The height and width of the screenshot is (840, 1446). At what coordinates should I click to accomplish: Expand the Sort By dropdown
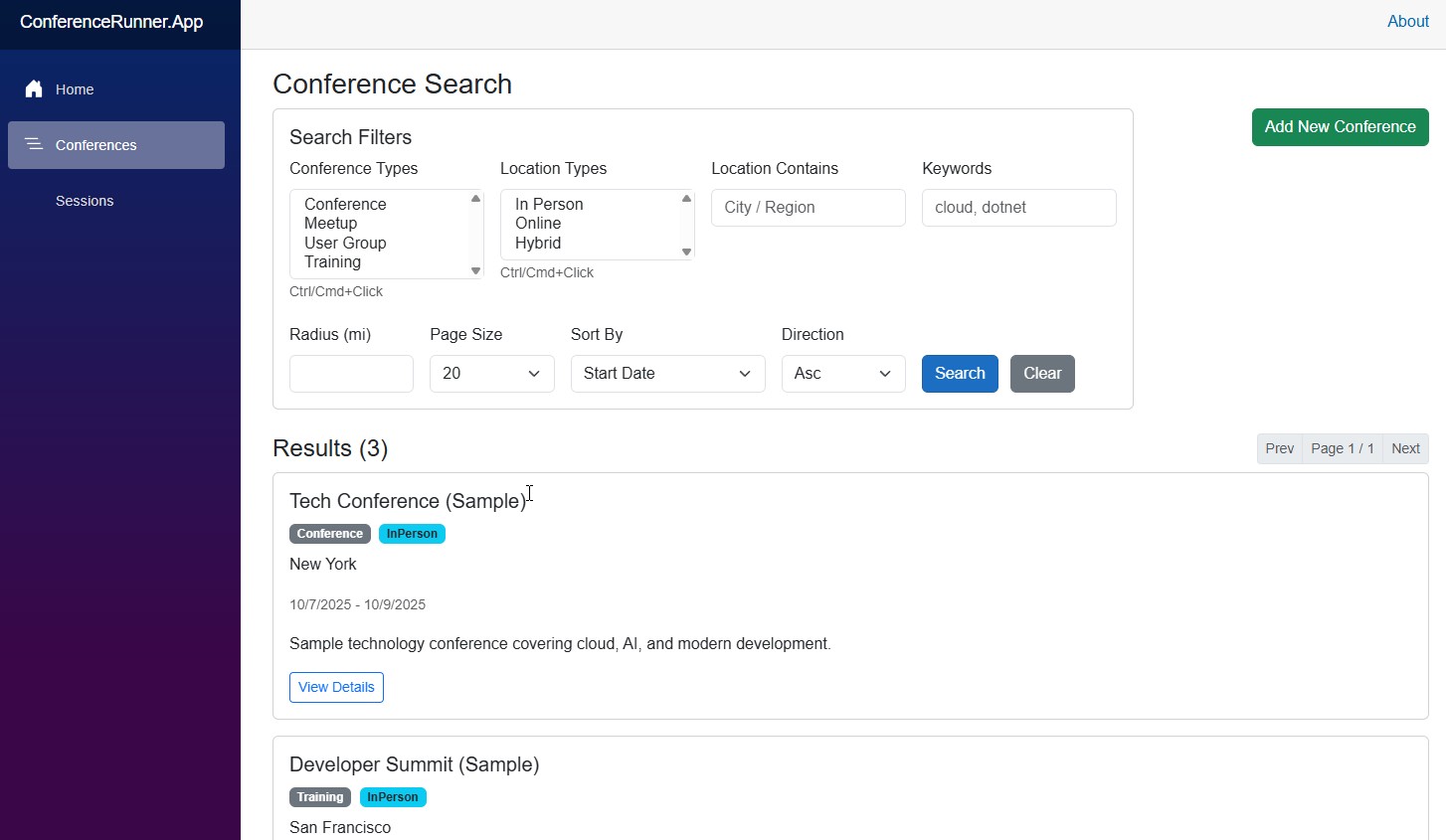667,374
